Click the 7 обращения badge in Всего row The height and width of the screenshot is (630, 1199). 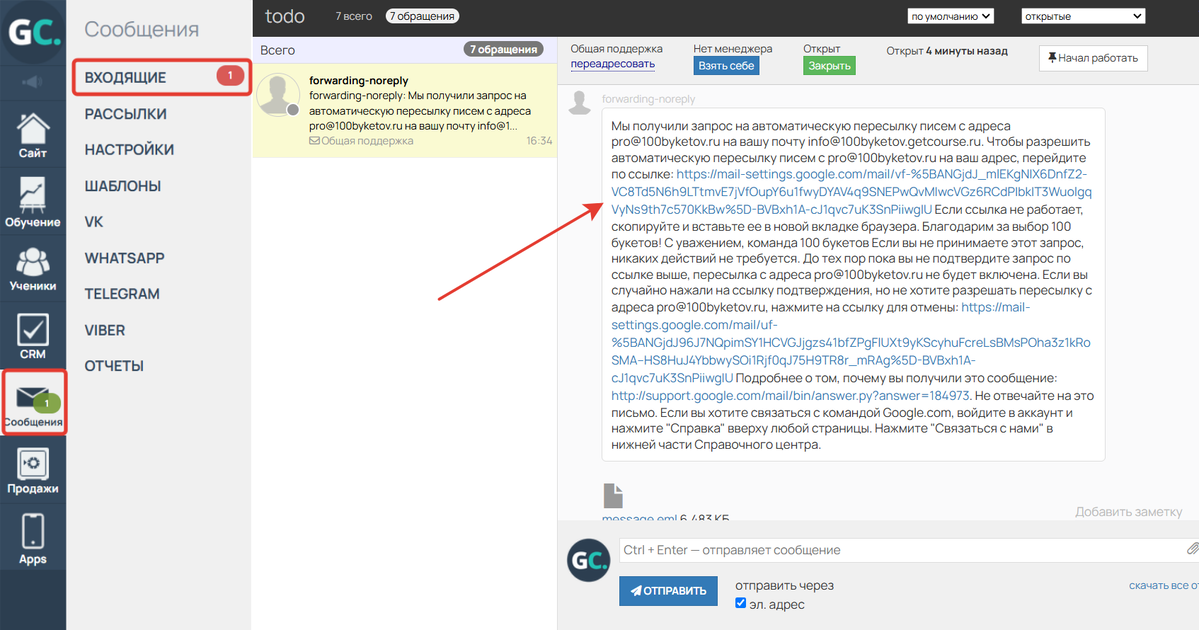point(503,50)
